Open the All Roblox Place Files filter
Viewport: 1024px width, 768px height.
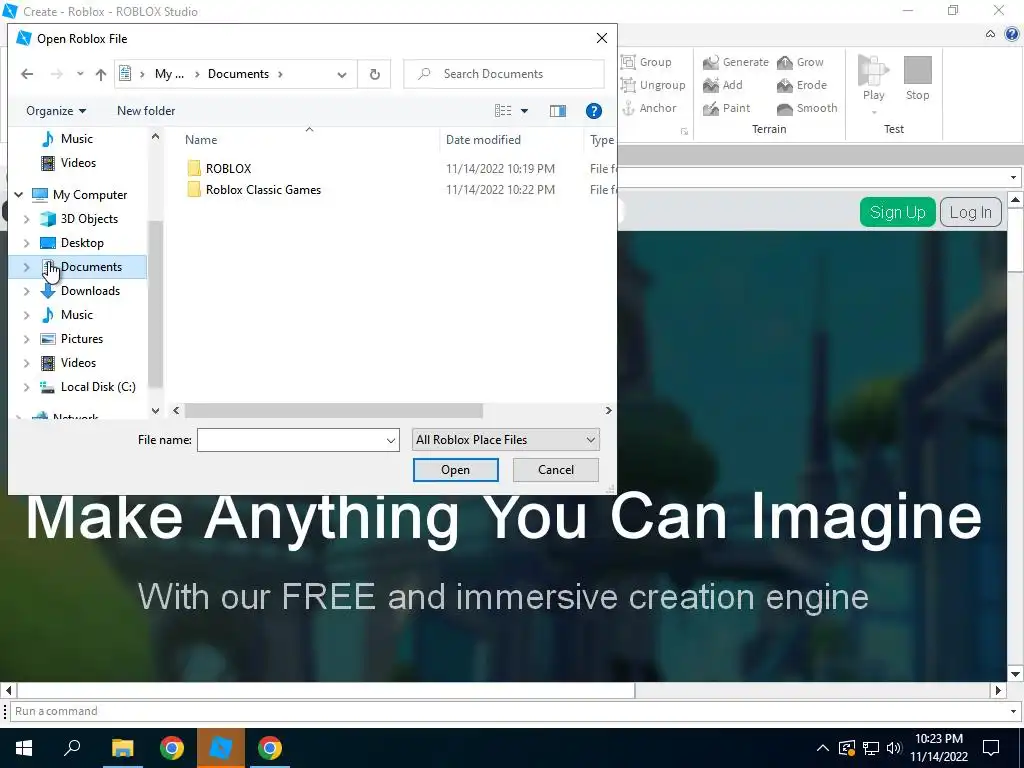505,440
